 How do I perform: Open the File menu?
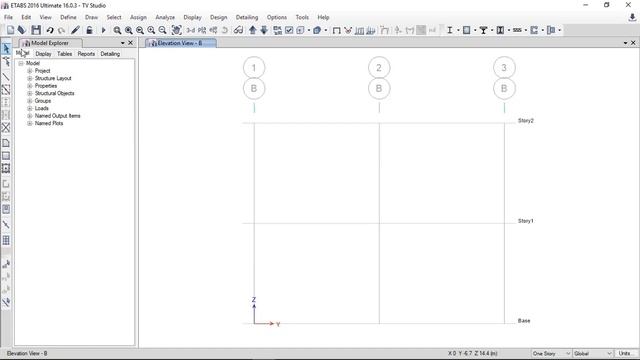8,17
